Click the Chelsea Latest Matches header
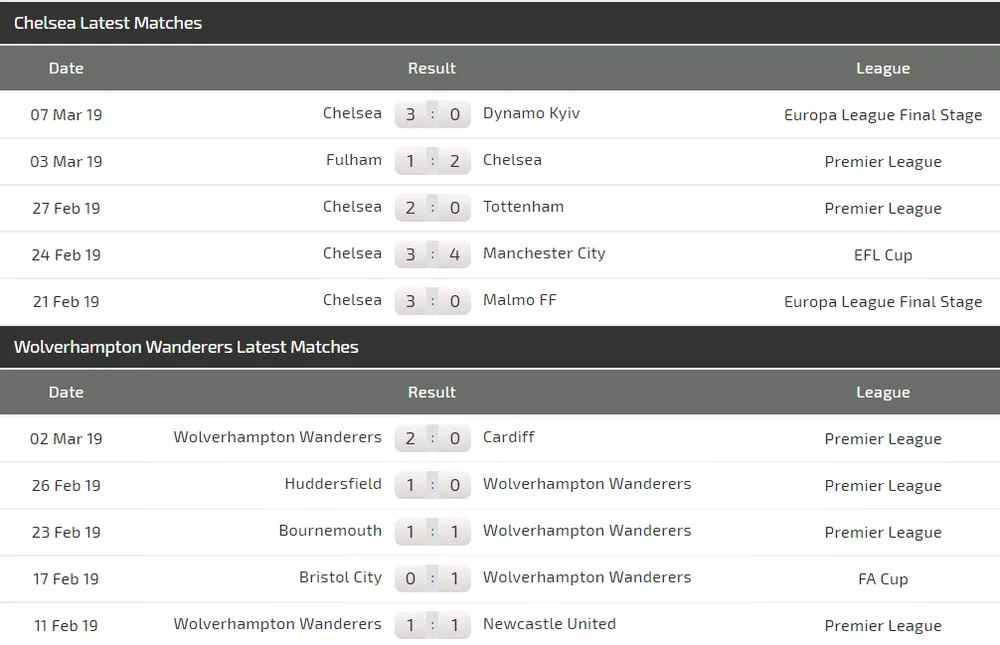This screenshot has width=1000, height=645. pyautogui.click(x=108, y=23)
